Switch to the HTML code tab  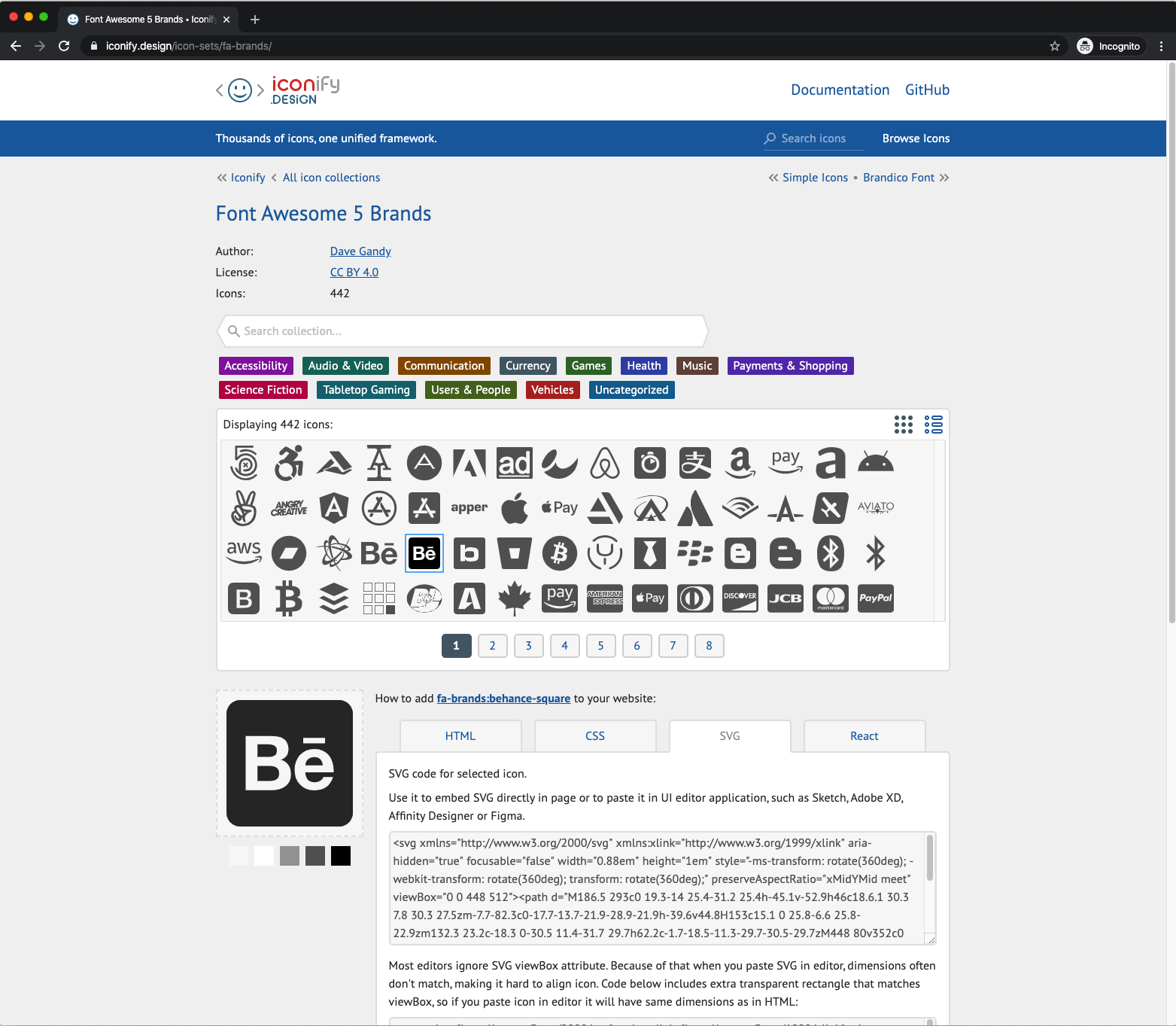pos(460,736)
